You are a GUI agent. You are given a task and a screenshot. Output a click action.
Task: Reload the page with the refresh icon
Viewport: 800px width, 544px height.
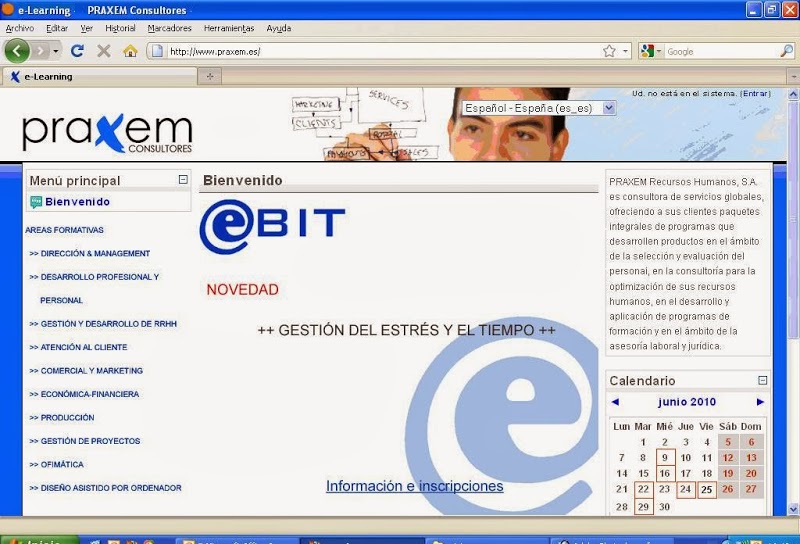click(x=78, y=51)
